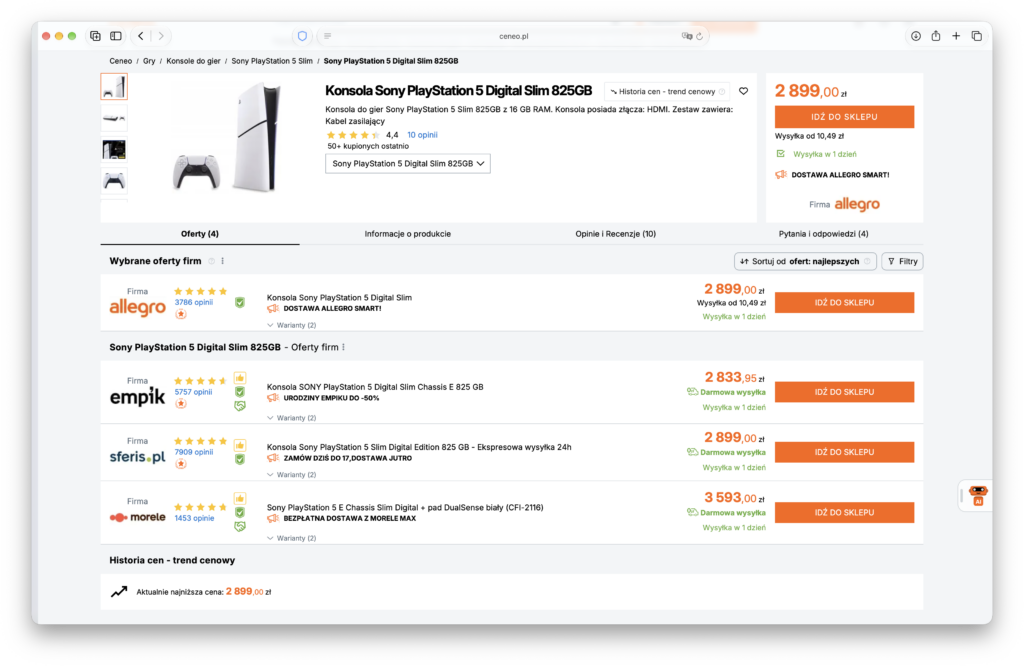Screen dimensions: 1024x666
Task: Click the ceneo.pl address bar
Action: pos(513,36)
